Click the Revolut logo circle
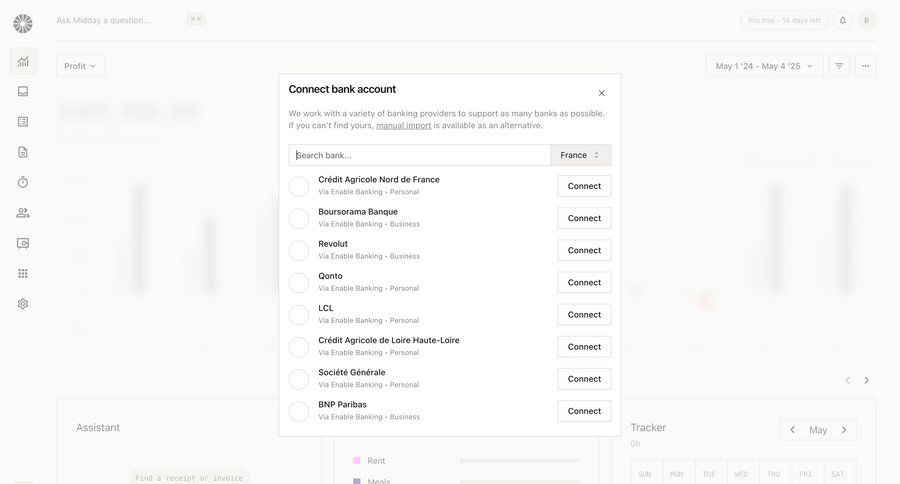 (x=298, y=250)
